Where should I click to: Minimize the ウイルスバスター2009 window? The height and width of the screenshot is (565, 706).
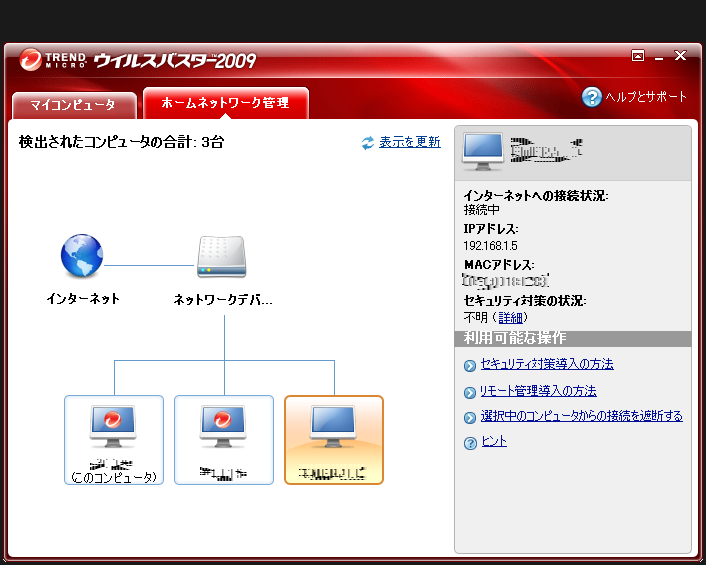(x=659, y=57)
